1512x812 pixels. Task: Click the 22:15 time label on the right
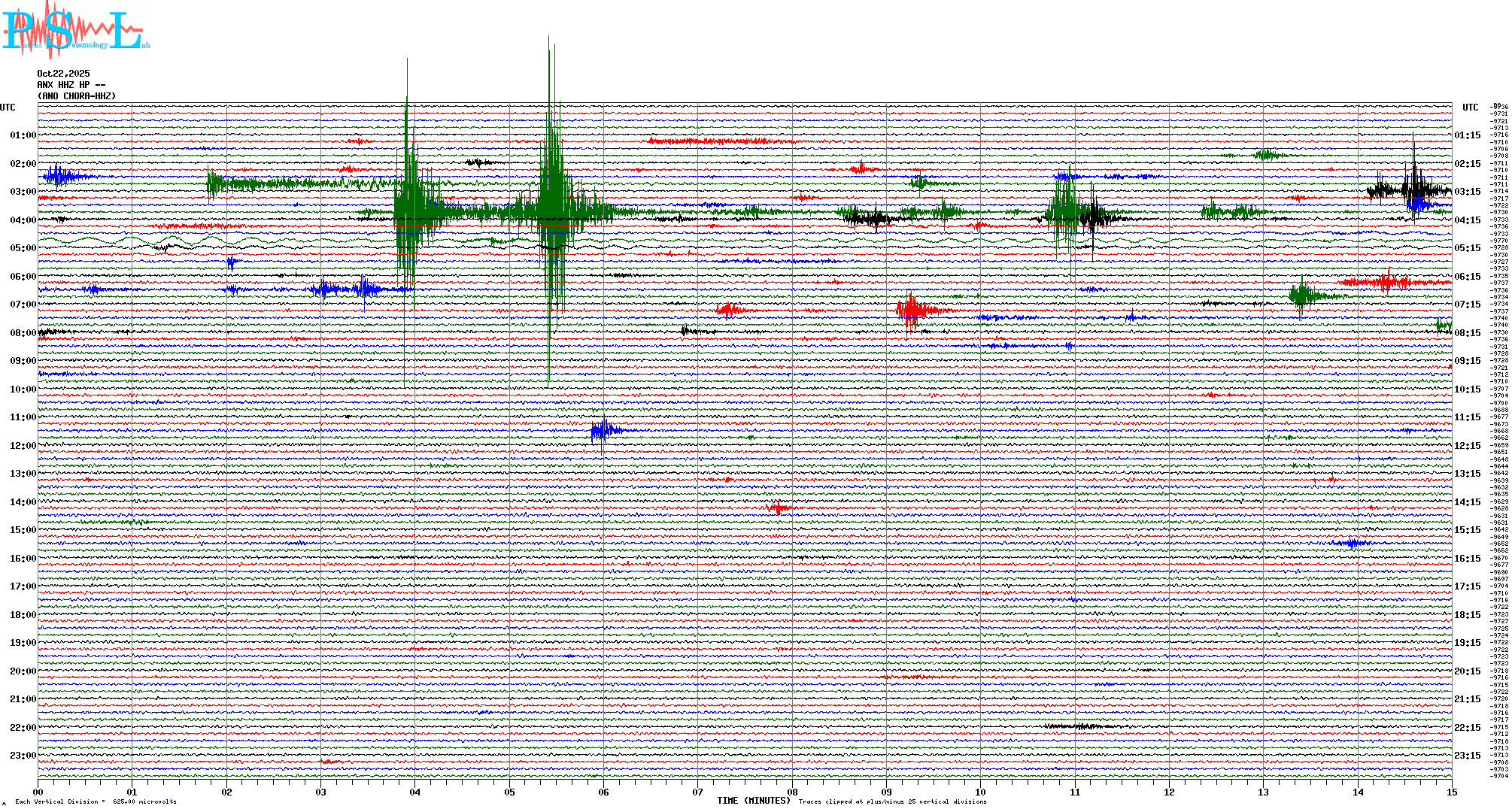pyautogui.click(x=1467, y=728)
